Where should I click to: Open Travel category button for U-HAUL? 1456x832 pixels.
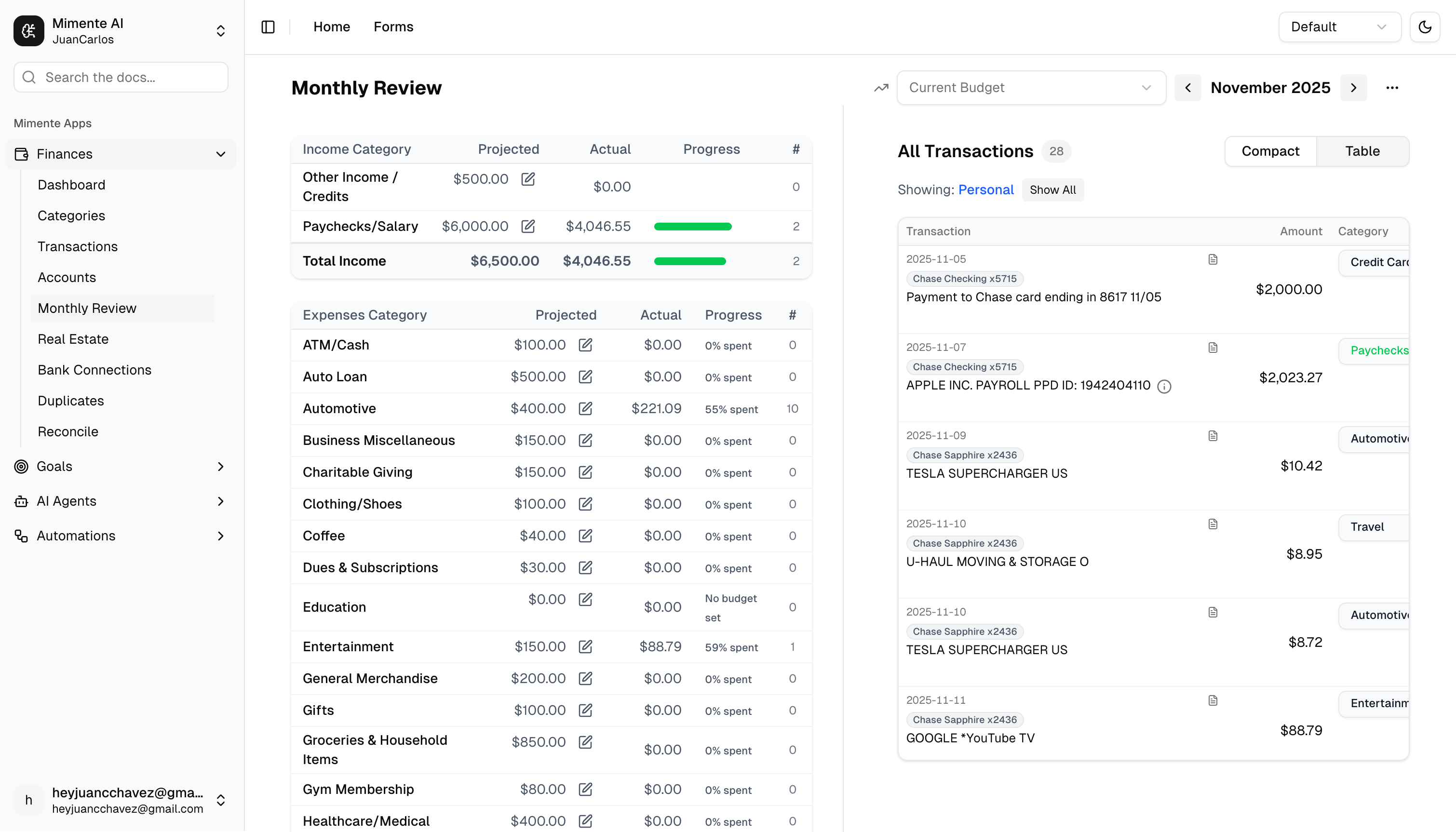(x=1374, y=527)
